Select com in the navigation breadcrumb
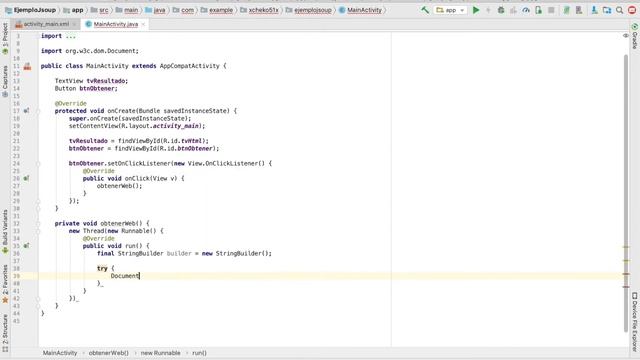The height and width of the screenshot is (360, 640). click(x=183, y=10)
